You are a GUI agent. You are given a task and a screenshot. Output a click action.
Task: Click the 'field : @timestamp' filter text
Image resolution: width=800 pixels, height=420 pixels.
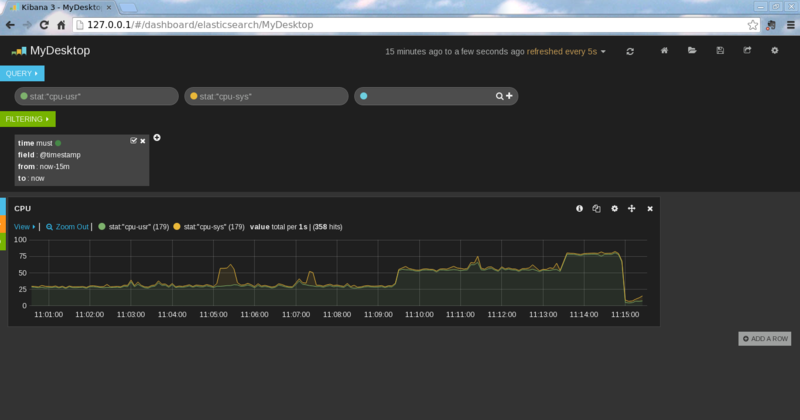tap(49, 155)
